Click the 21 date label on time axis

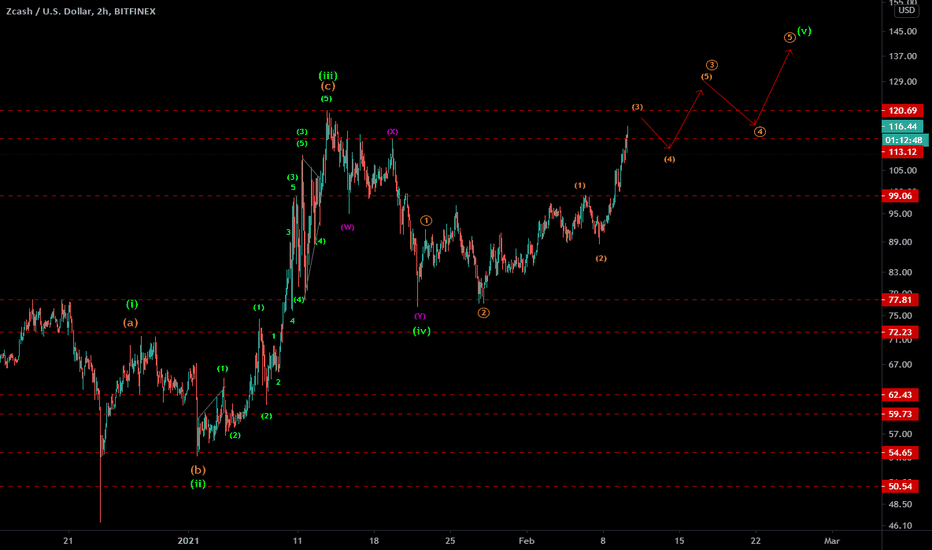[x=68, y=541]
